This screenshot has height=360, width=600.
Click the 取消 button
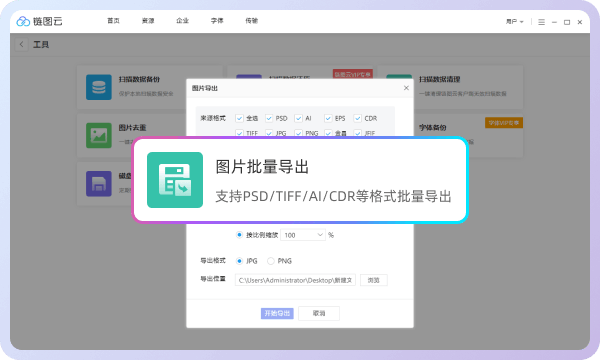coord(319,313)
